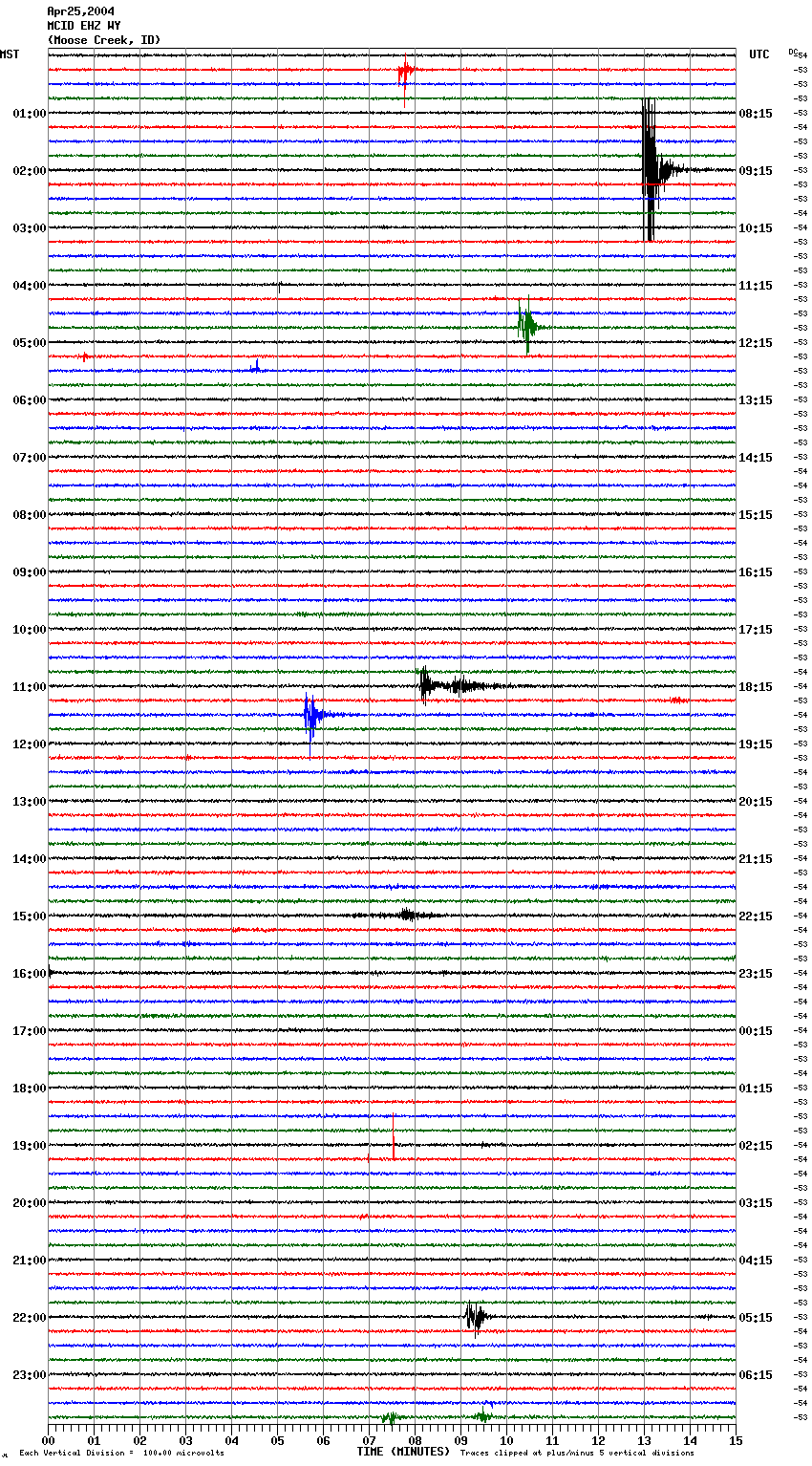Click the Traces clipped footnote

577,1454
